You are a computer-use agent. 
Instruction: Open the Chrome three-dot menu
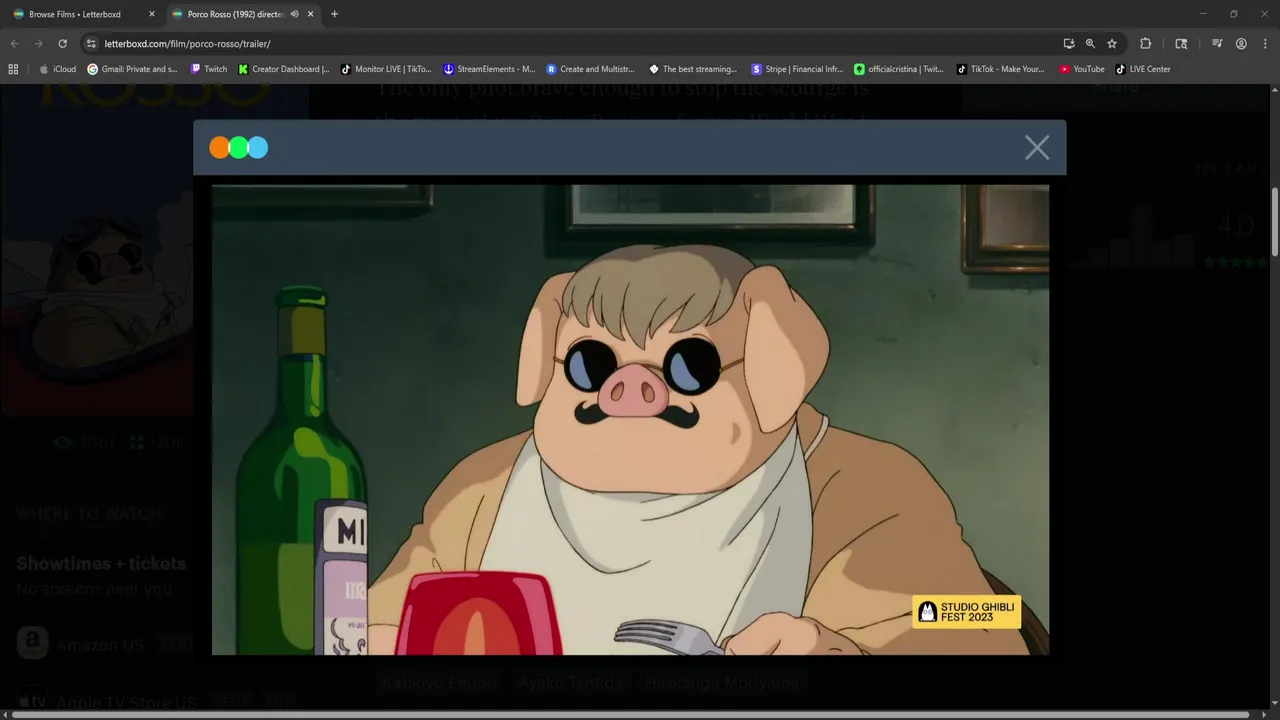[1265, 44]
